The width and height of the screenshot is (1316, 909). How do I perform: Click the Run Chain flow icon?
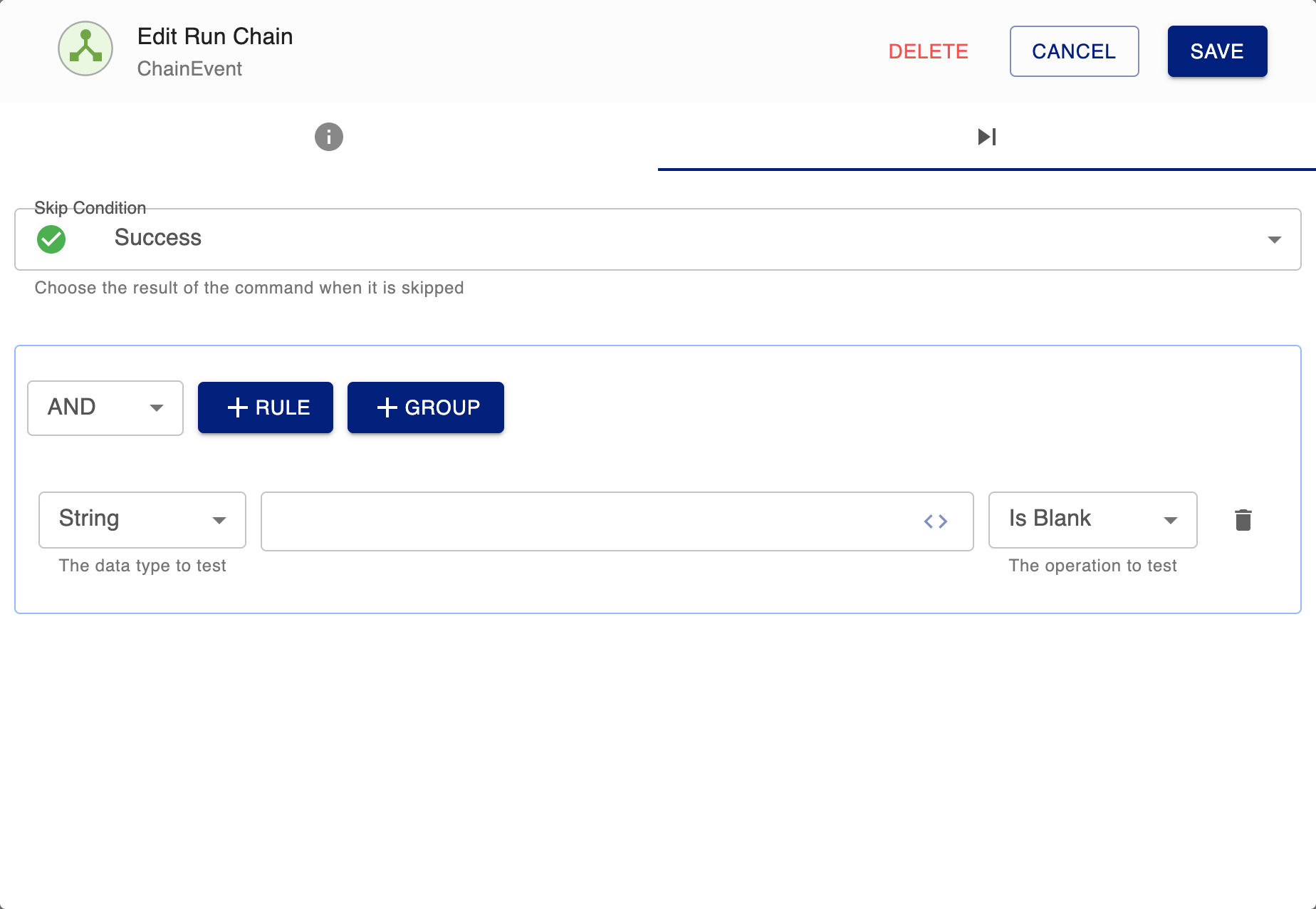click(85, 48)
